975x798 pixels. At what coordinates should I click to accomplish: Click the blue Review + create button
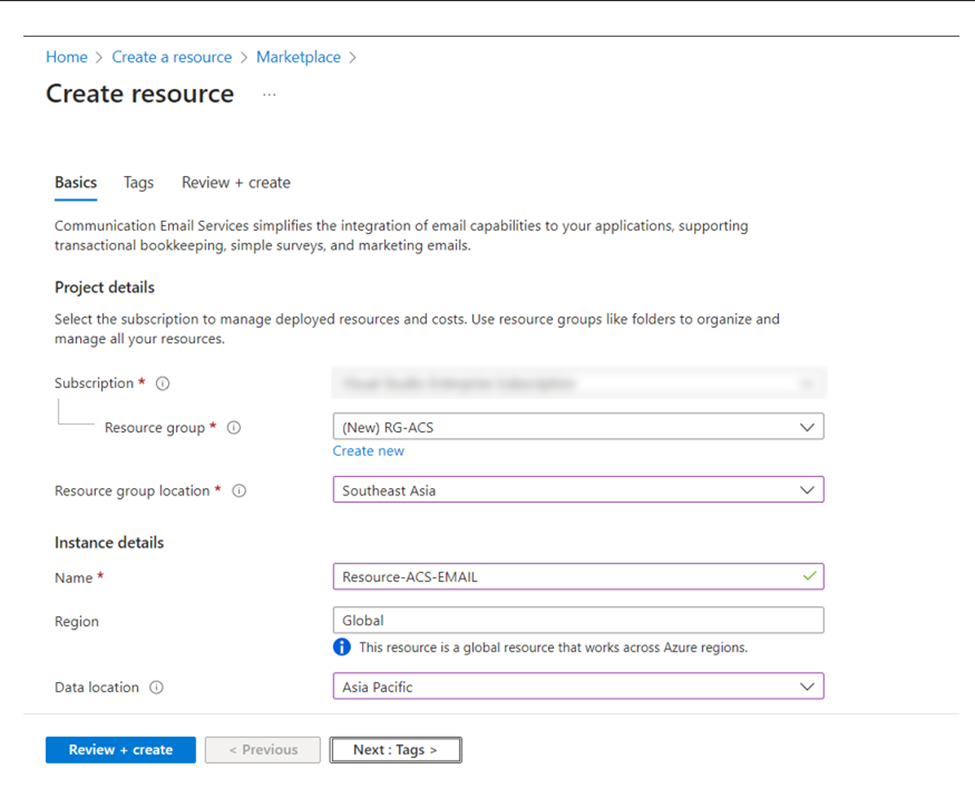[x=121, y=749]
